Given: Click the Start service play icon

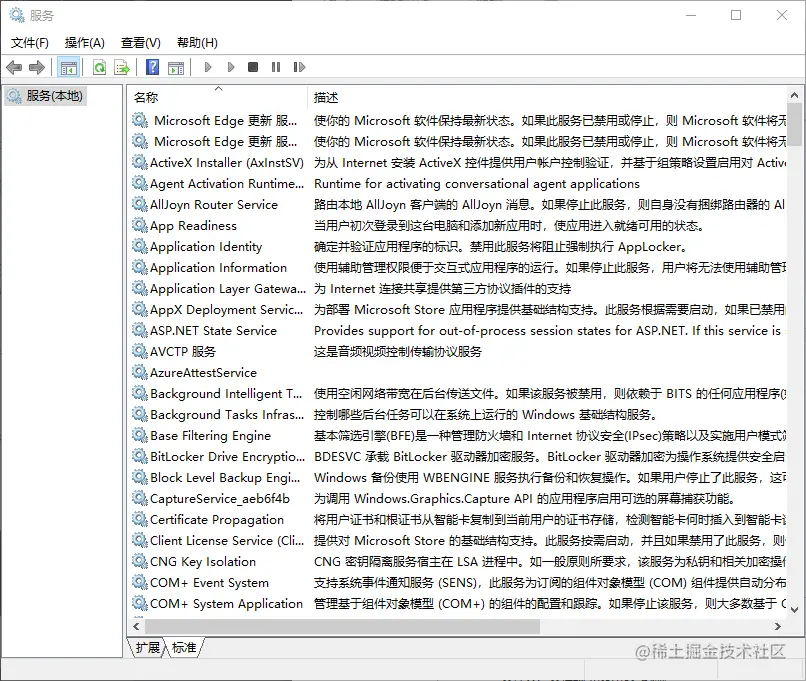Looking at the screenshot, I should [208, 67].
